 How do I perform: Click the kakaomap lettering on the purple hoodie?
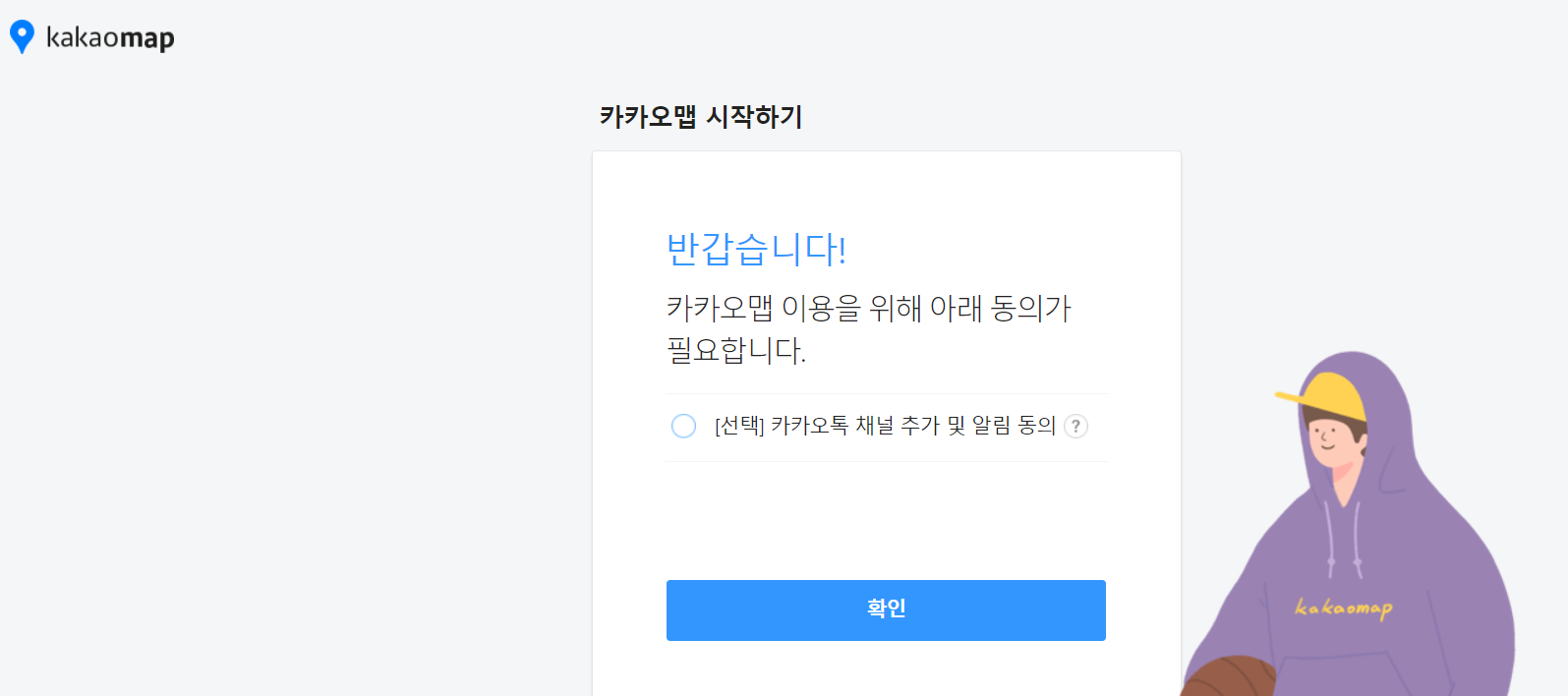1344,609
